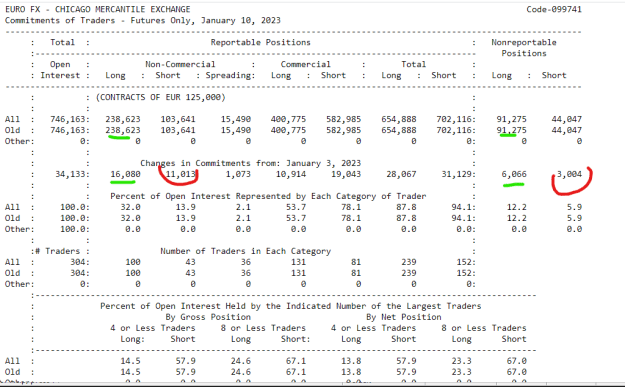Click the spreading change value 1,073
625x387 pixels.
pos(238,174)
